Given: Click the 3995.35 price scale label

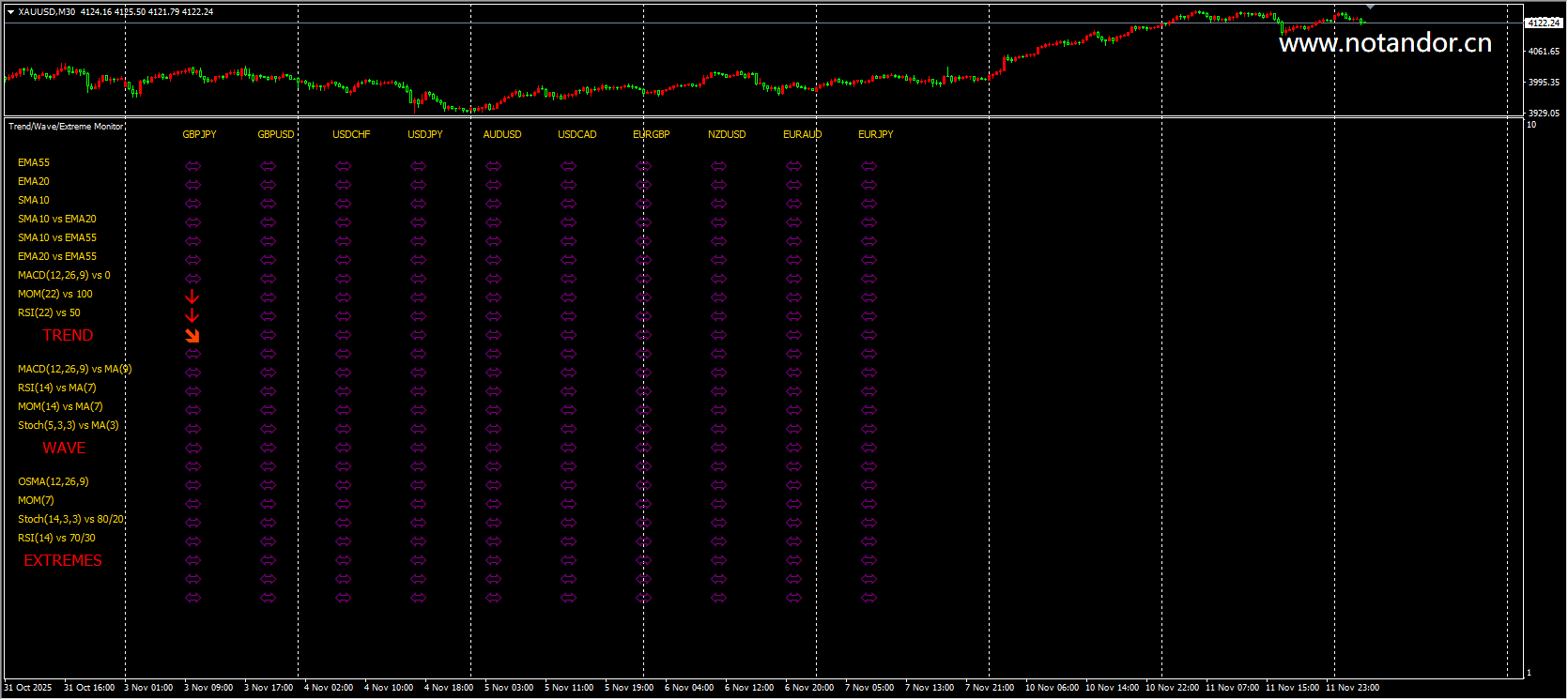Looking at the screenshot, I should 1544,82.
